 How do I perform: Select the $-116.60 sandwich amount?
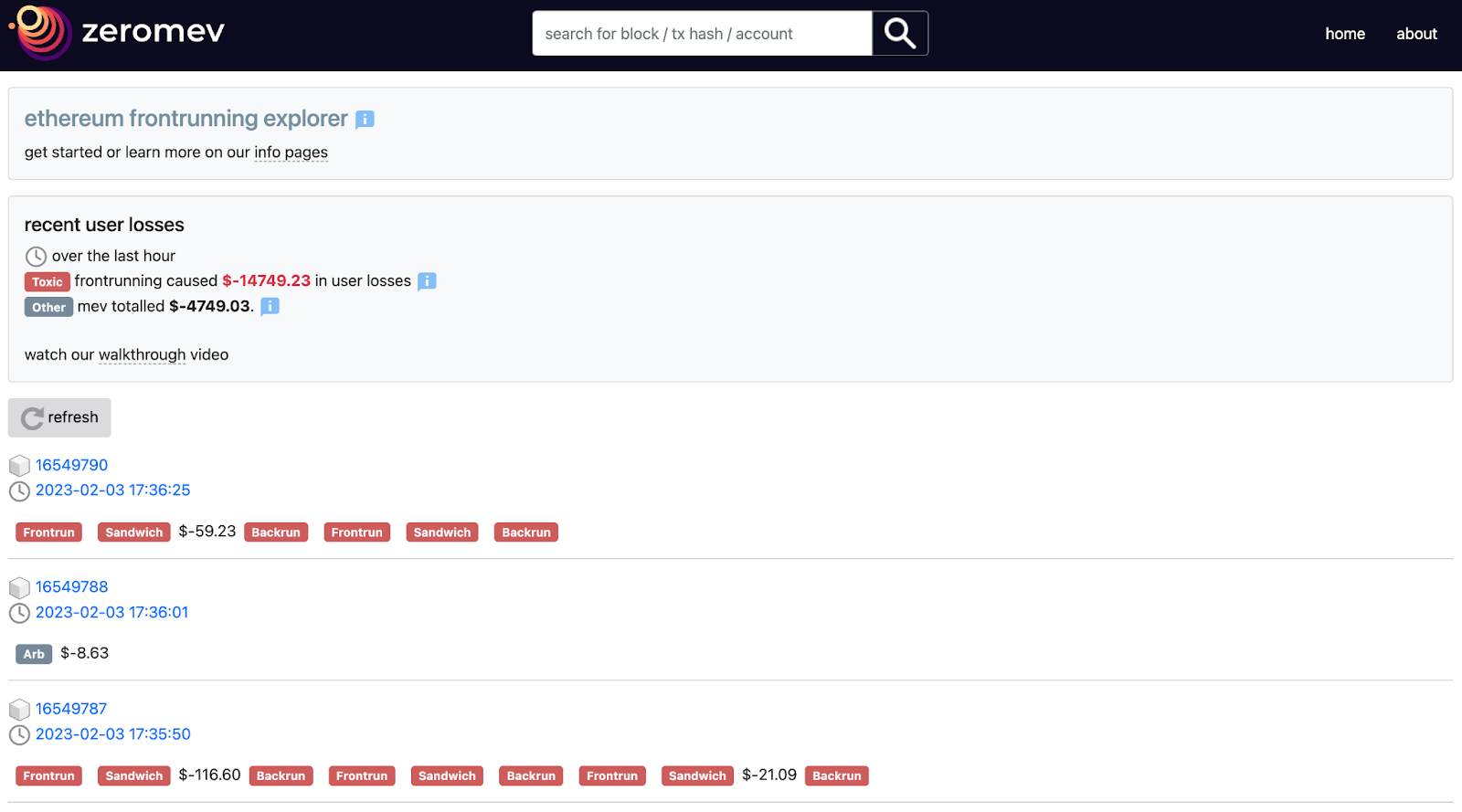(209, 775)
